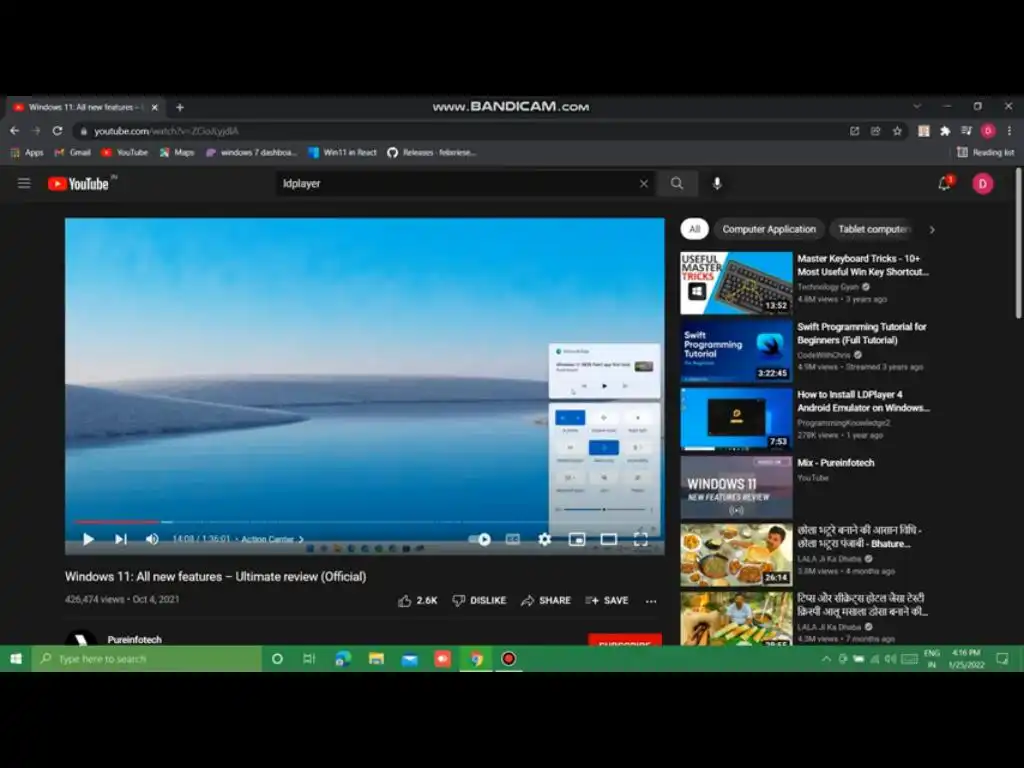Open Win11 in React bookmark
The image size is (1024, 768).
[x=343, y=152]
